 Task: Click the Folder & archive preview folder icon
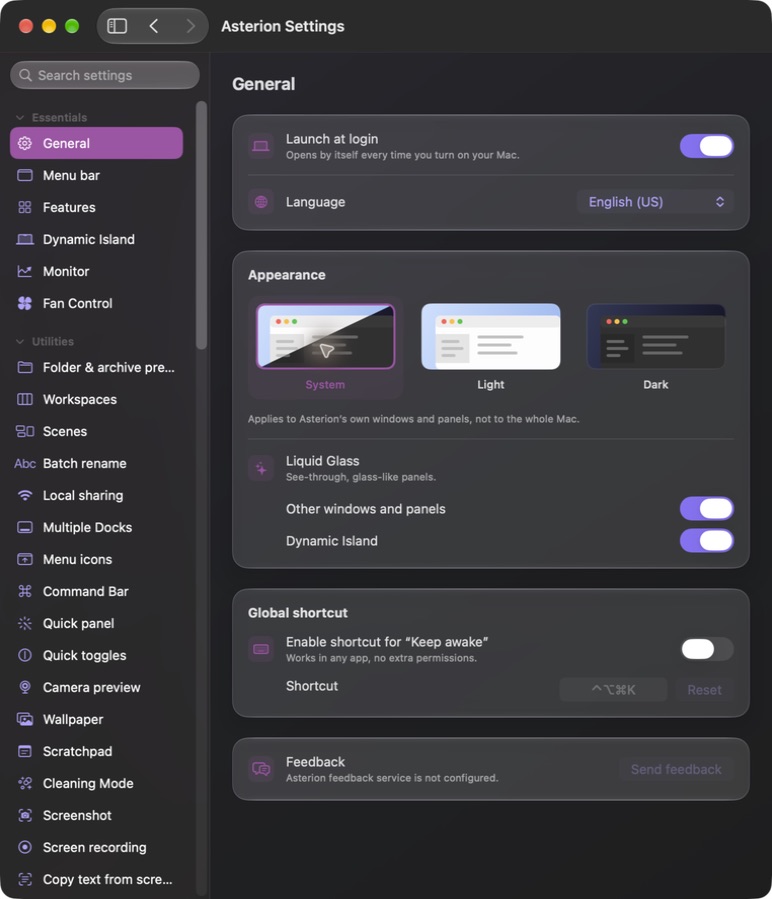25,368
